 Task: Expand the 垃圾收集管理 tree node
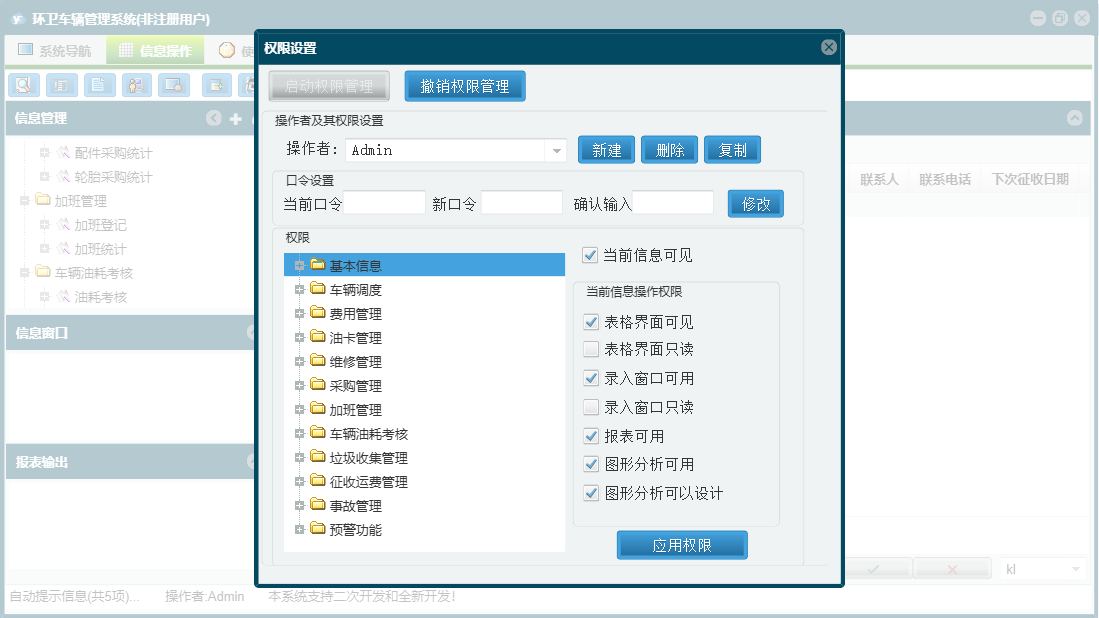pyautogui.click(x=299, y=458)
